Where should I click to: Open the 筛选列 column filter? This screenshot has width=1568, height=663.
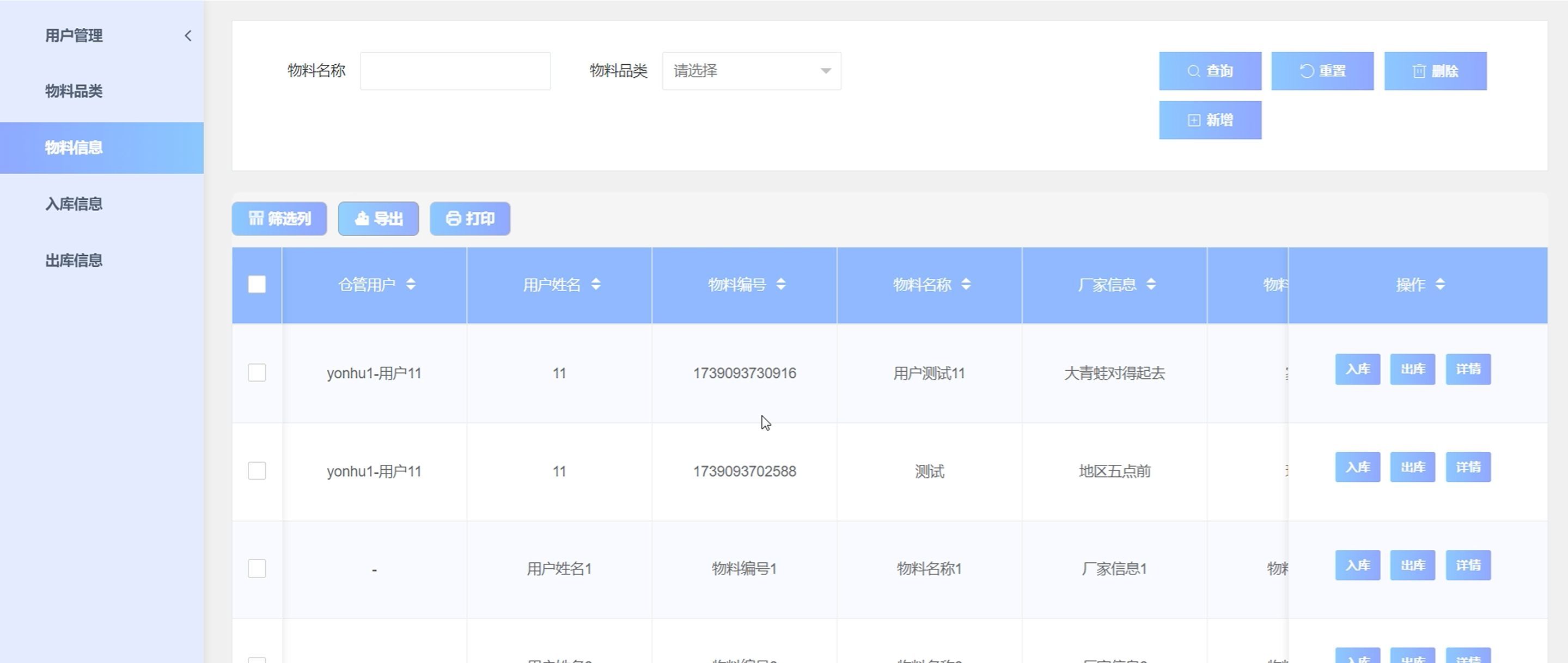coord(279,218)
